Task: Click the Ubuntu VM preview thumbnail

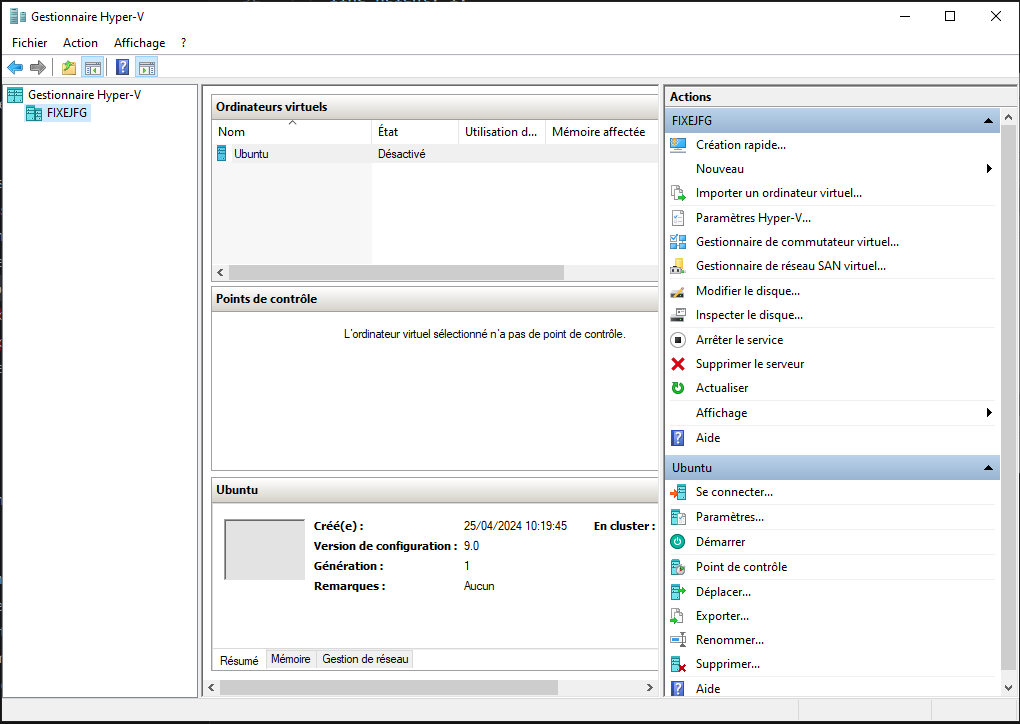Action: click(265, 550)
